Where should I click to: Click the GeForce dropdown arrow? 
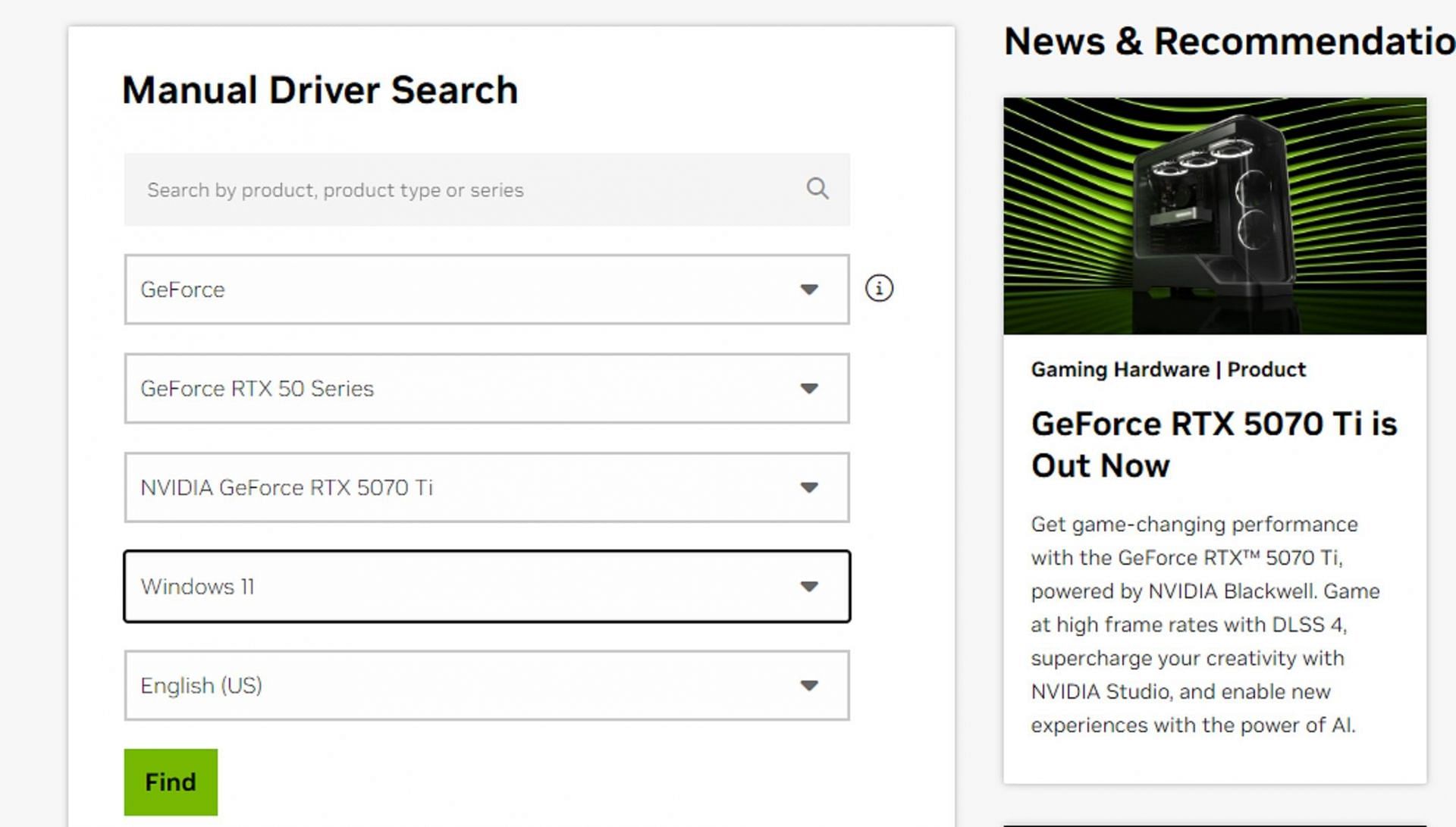point(809,290)
